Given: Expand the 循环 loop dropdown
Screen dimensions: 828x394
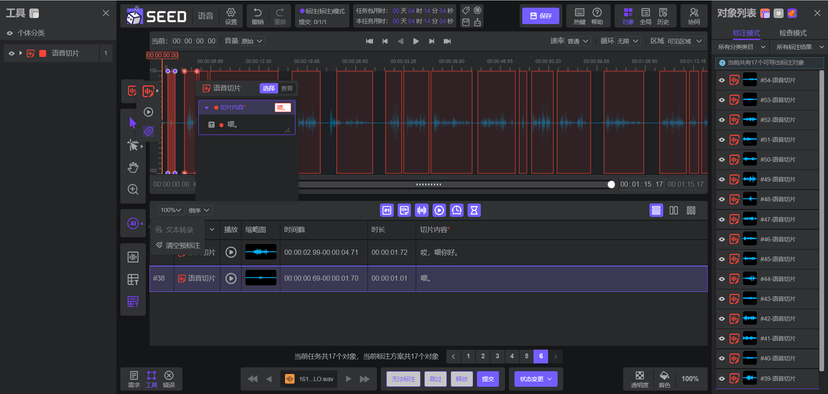Looking at the screenshot, I should click(x=628, y=41).
